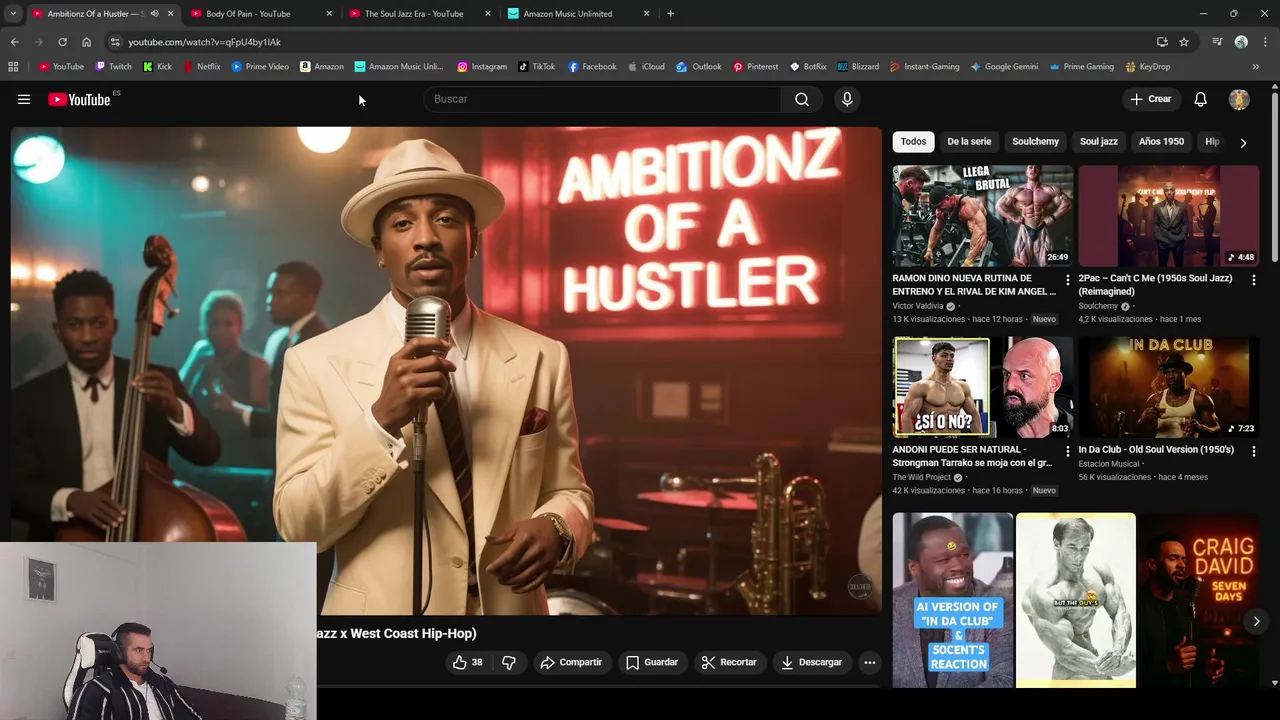Image resolution: width=1280 pixels, height=720 pixels.
Task: Open a new browser tab
Action: [x=670, y=14]
